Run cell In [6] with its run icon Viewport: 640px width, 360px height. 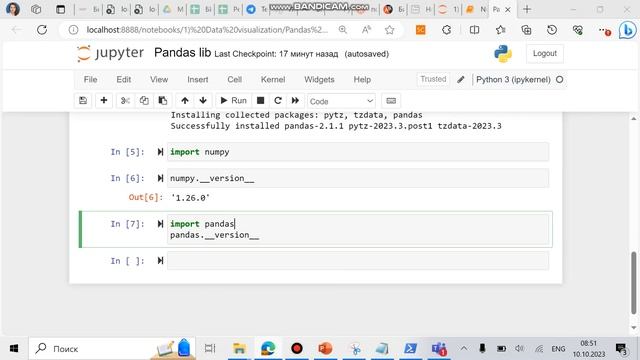[x=160, y=178]
